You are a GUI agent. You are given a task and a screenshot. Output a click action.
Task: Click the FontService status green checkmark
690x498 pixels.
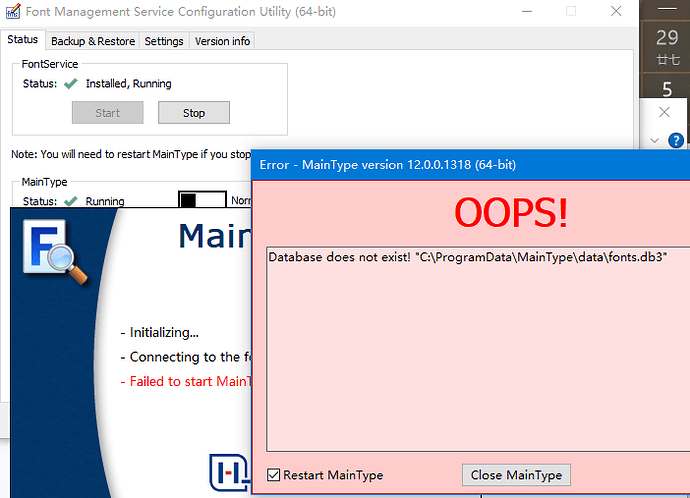point(70,83)
